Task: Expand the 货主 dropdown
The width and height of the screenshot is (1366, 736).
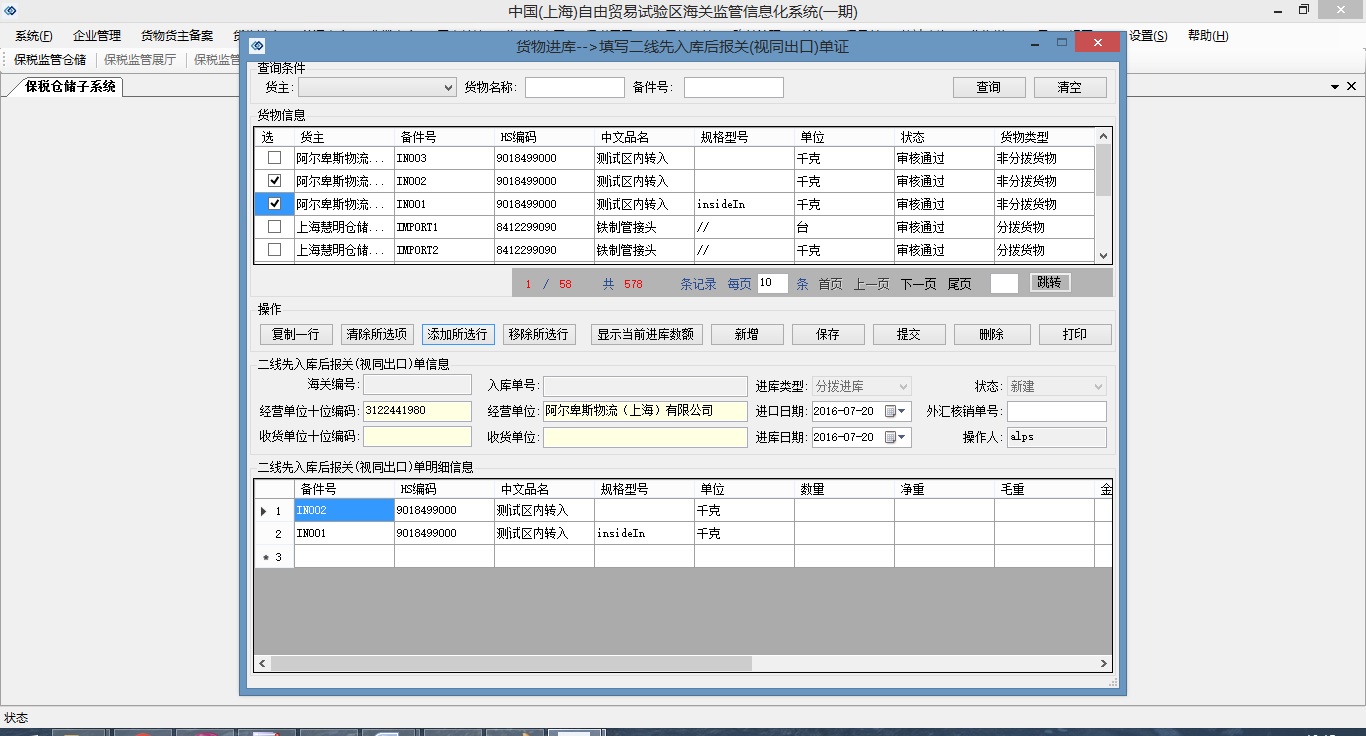Action: 448,88
